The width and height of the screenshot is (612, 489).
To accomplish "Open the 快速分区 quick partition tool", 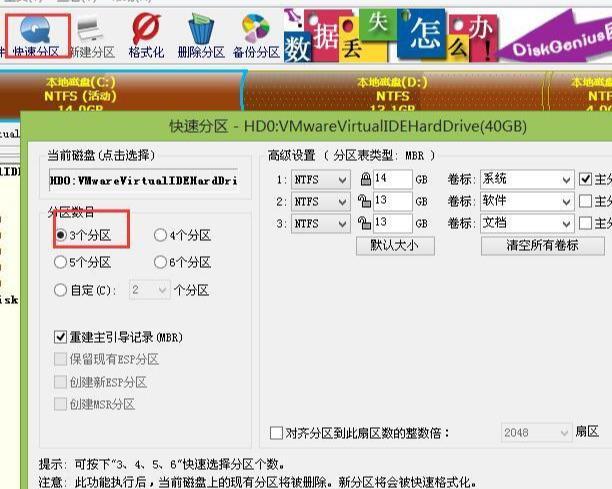I will 36,37.
